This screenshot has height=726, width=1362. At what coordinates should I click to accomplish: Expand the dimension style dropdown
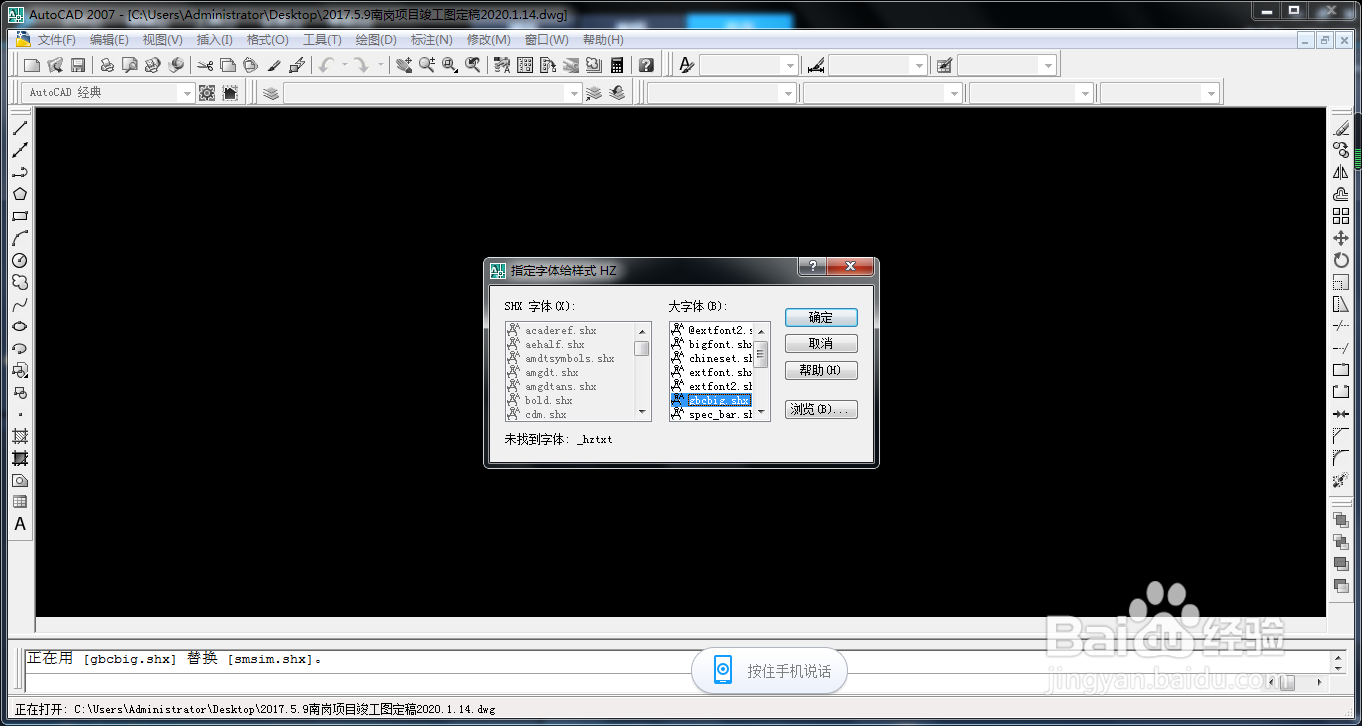click(x=919, y=65)
